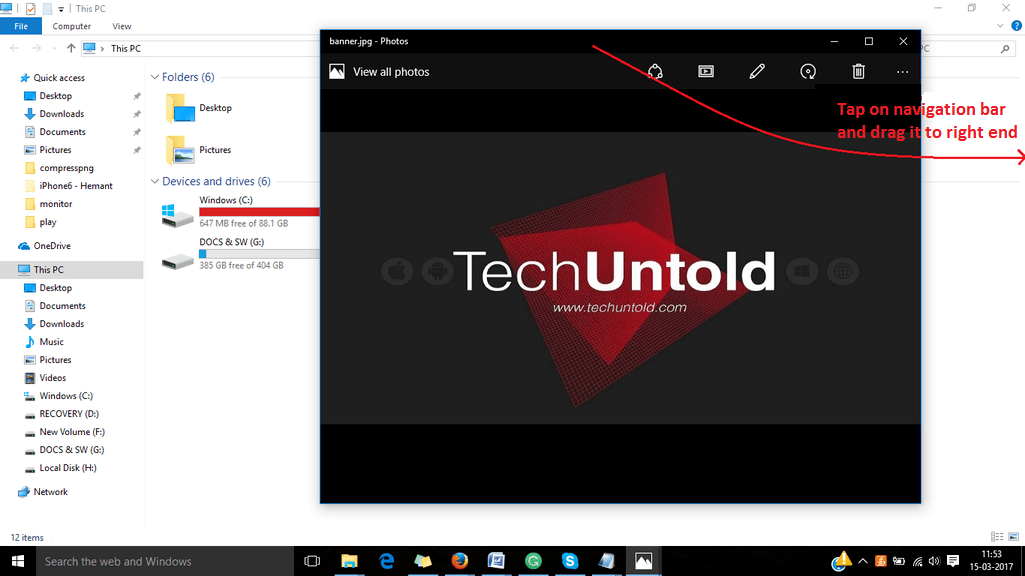Open the View ribbon tab
This screenshot has height=576, width=1025.
click(122, 26)
